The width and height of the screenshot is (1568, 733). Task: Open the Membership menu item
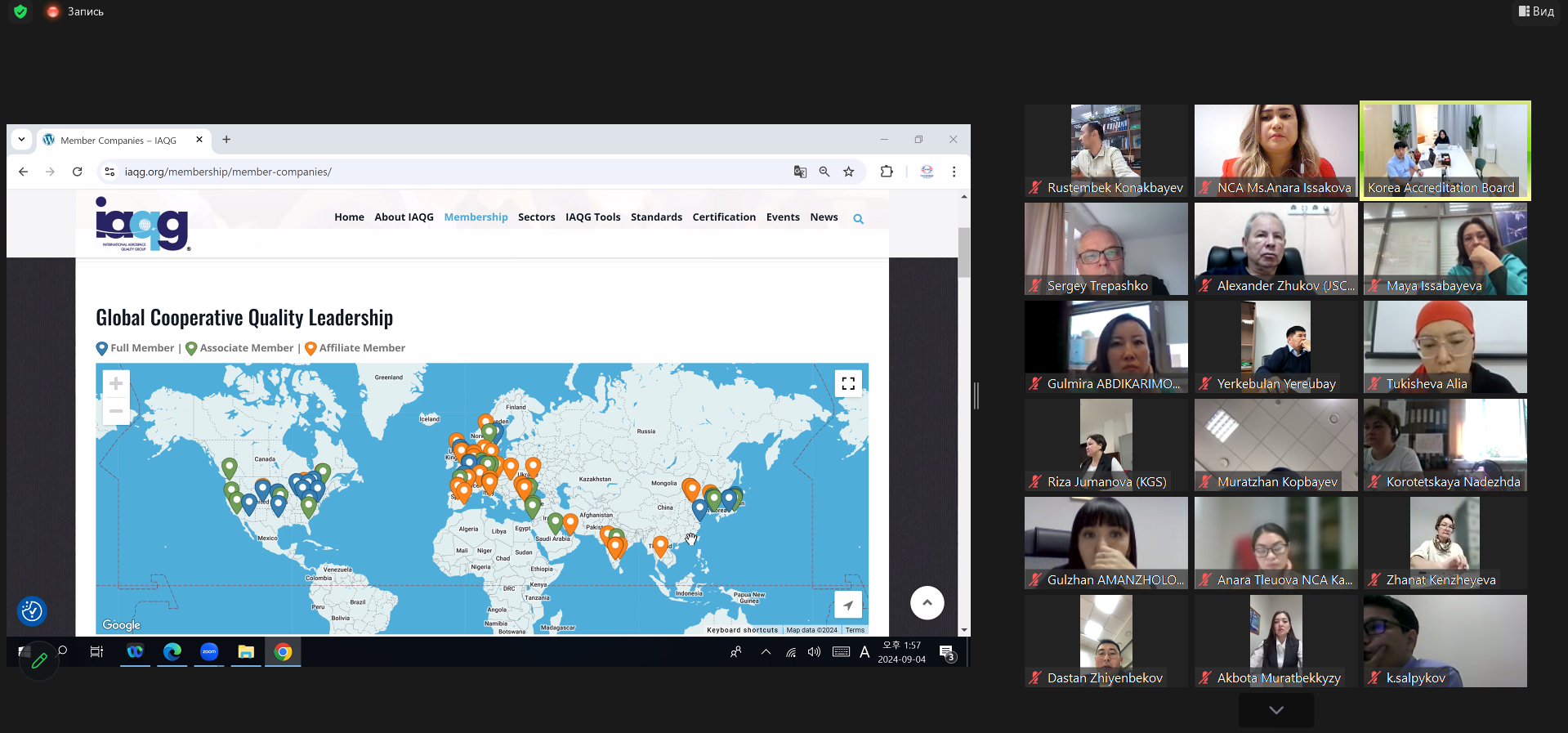pyautogui.click(x=476, y=217)
